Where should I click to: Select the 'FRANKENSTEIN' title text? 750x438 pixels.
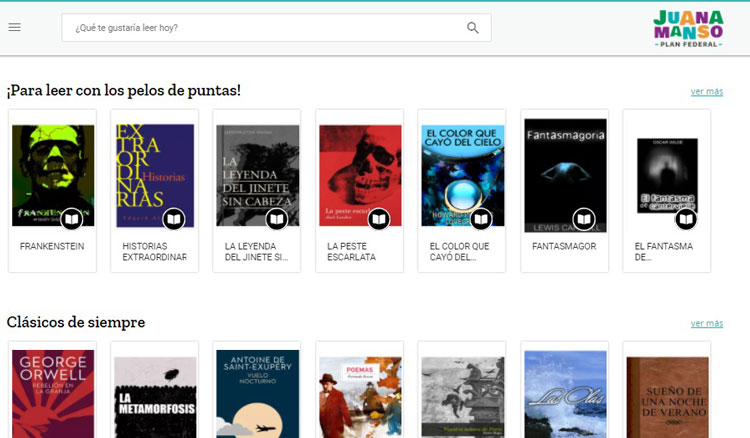[x=52, y=246]
